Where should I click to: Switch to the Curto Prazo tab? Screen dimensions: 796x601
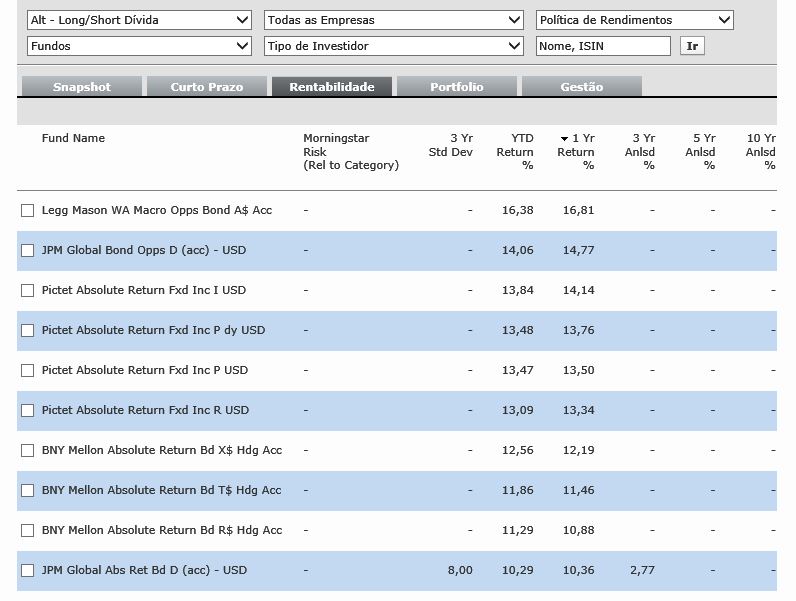pyautogui.click(x=207, y=87)
